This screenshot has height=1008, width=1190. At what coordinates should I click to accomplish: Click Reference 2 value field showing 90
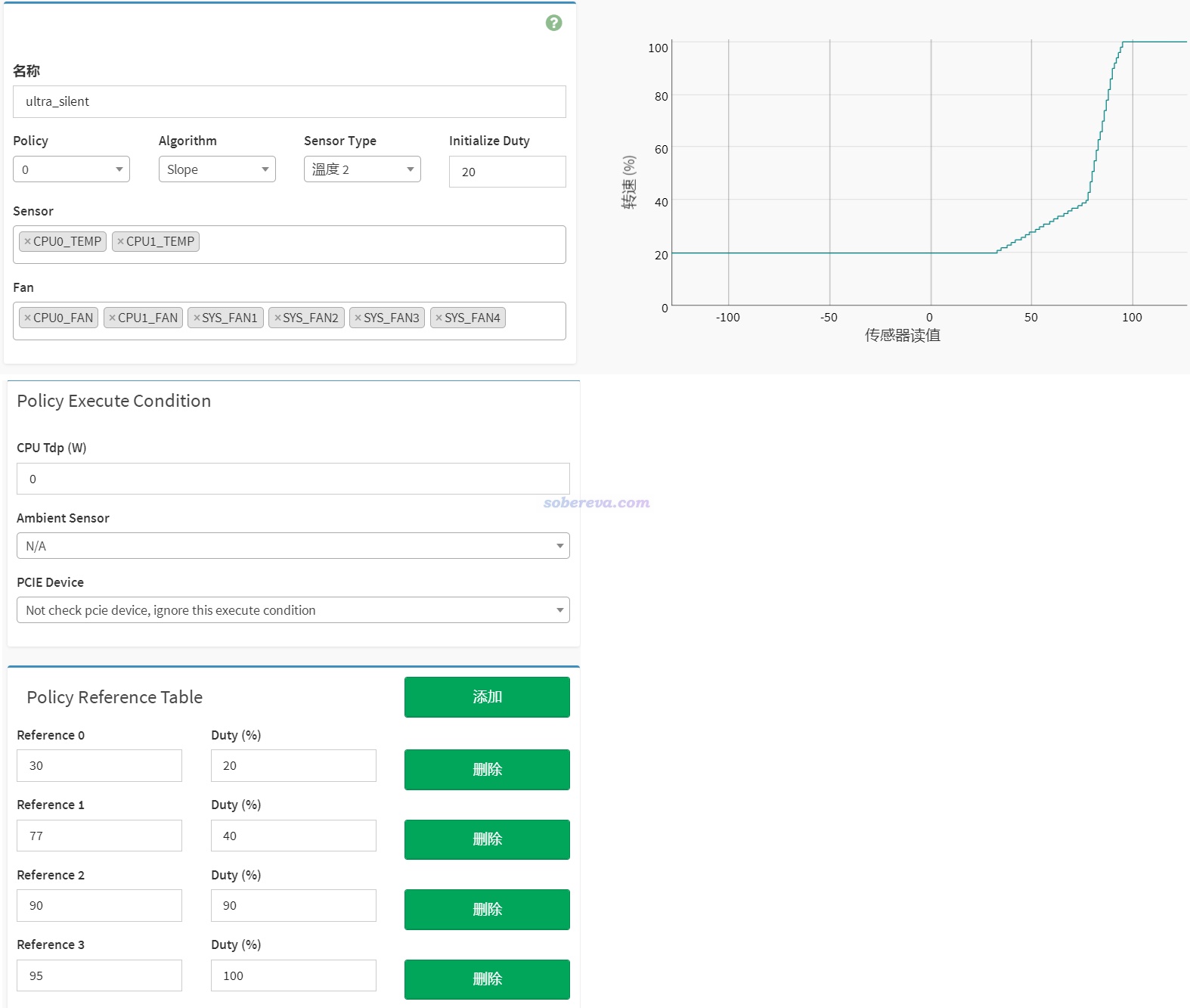pyautogui.click(x=99, y=906)
